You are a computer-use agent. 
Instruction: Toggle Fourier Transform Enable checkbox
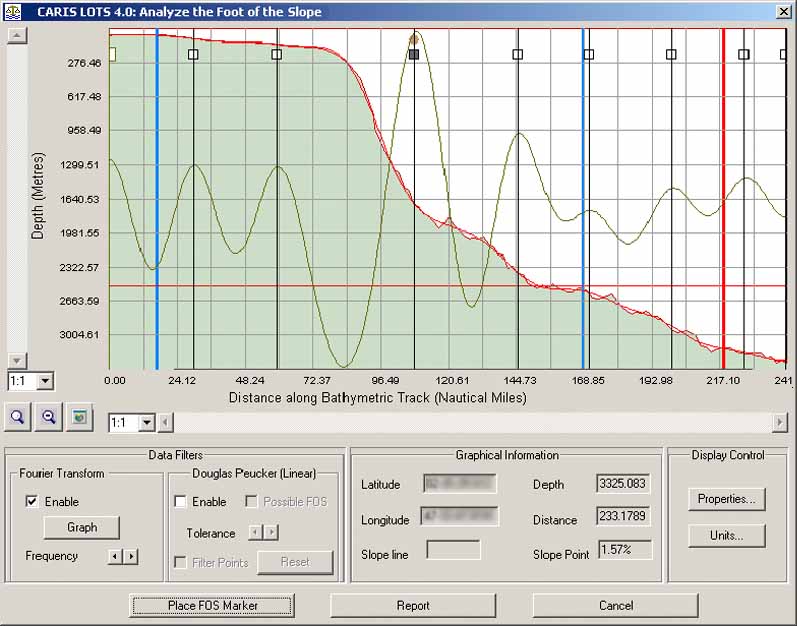[32, 502]
